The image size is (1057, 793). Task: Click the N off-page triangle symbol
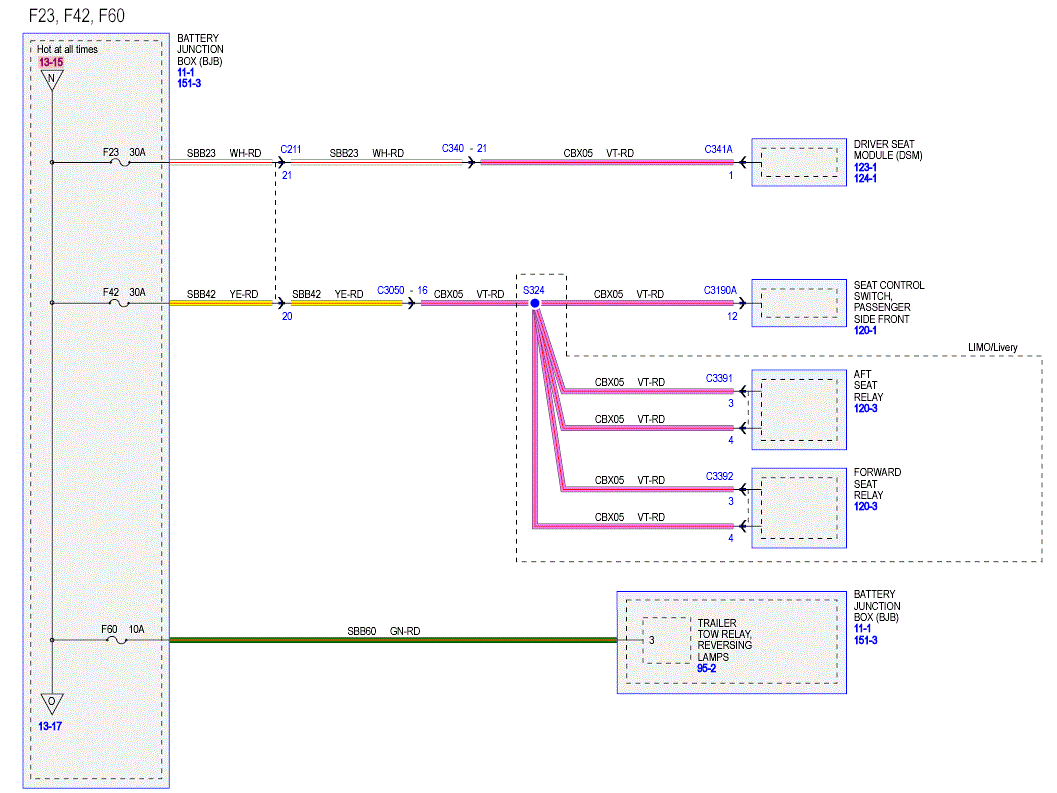point(52,80)
